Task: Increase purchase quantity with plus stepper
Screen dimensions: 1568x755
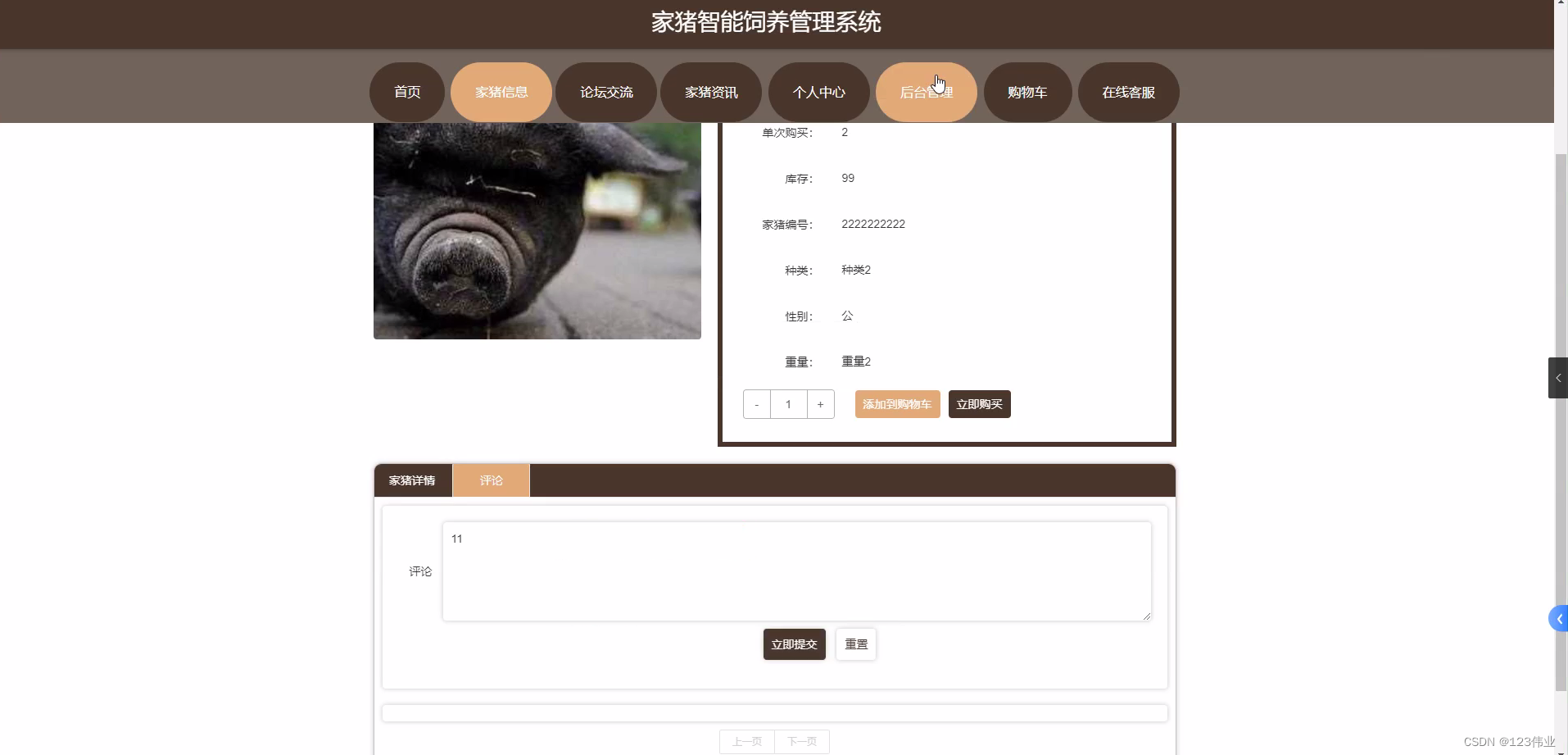Action: (x=820, y=403)
